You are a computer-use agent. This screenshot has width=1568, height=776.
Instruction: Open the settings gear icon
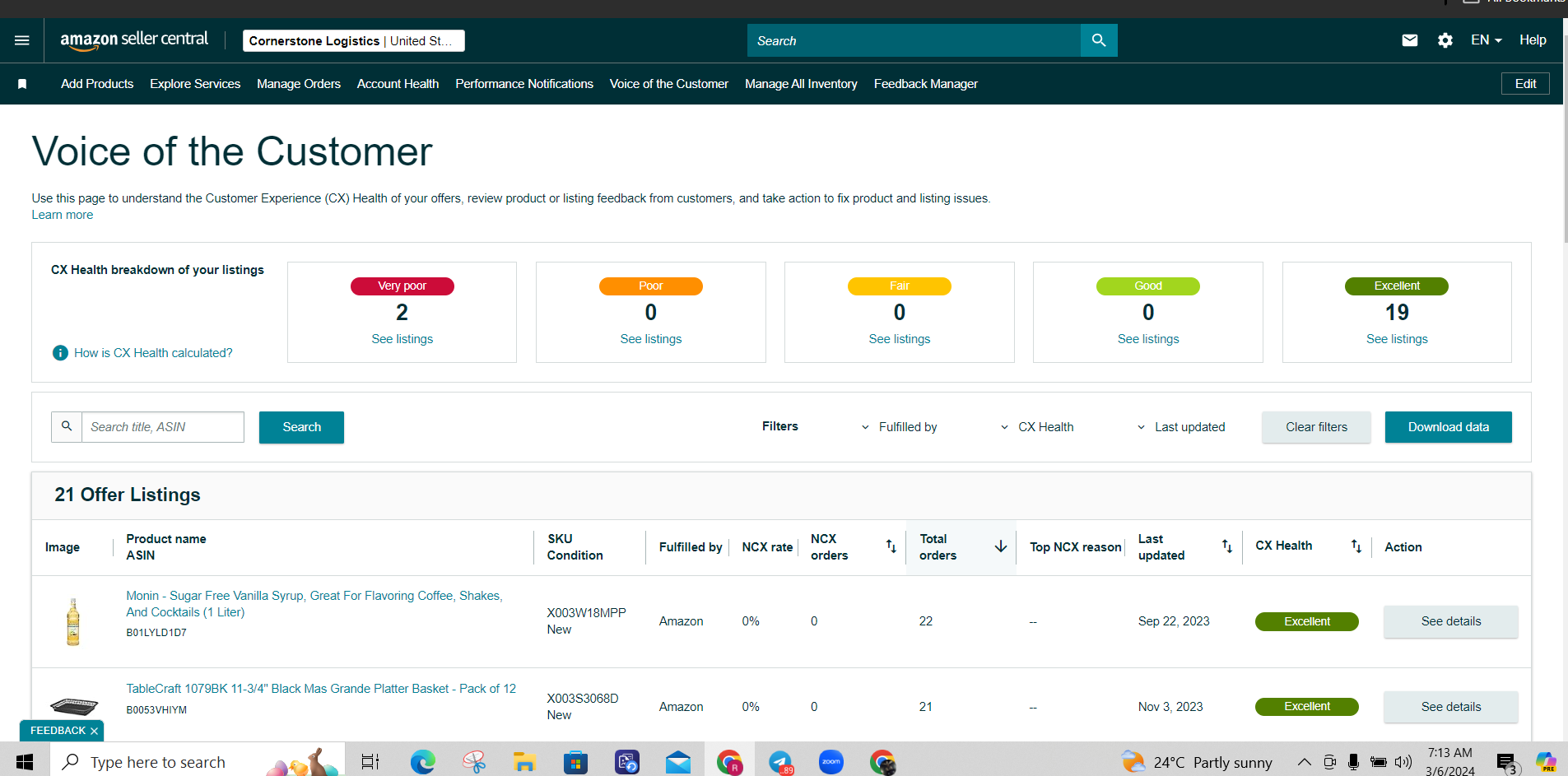pyautogui.click(x=1445, y=40)
